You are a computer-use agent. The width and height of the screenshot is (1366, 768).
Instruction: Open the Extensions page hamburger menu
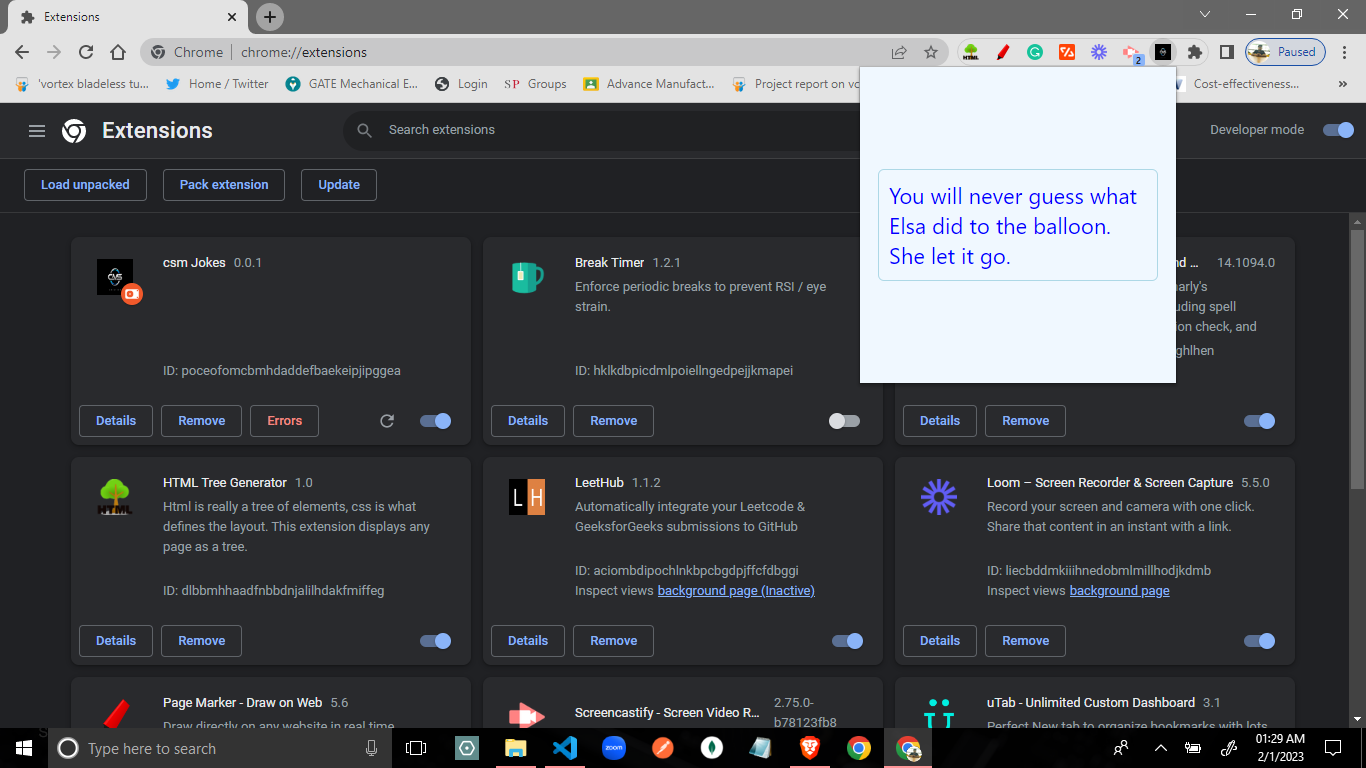pos(36,130)
